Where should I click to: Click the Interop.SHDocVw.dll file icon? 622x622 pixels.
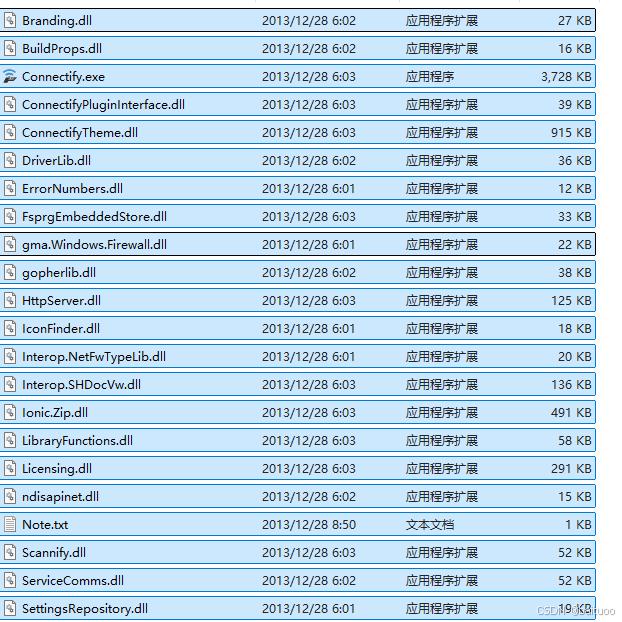coord(10,384)
